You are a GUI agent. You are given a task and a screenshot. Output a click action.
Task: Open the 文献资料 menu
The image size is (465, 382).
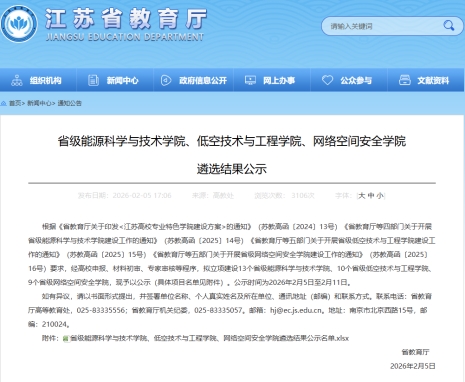click(433, 80)
